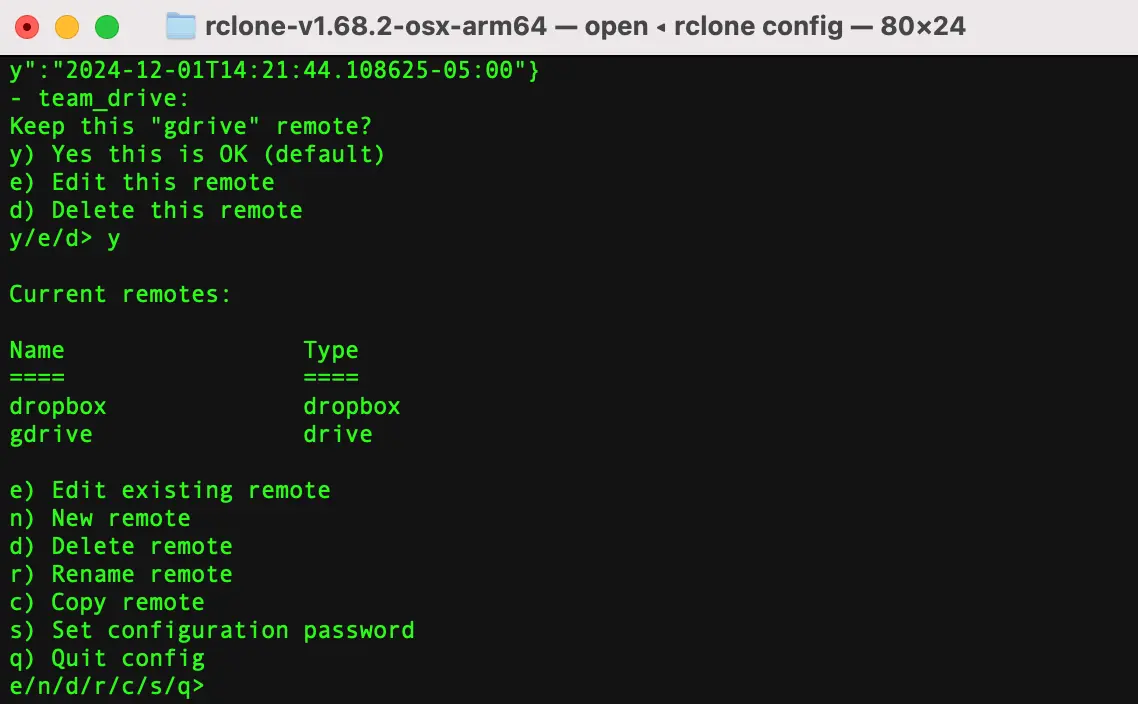Click the 'Name' column header
The width and height of the screenshot is (1138, 704).
[x=37, y=351]
